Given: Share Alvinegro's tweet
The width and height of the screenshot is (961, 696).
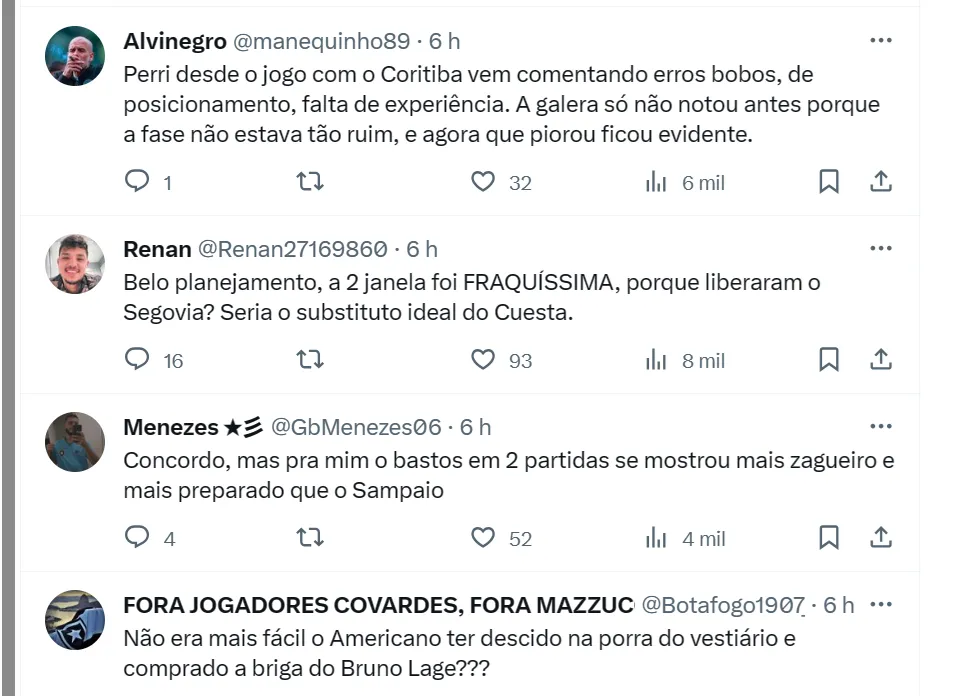Looking at the screenshot, I should point(880,182).
